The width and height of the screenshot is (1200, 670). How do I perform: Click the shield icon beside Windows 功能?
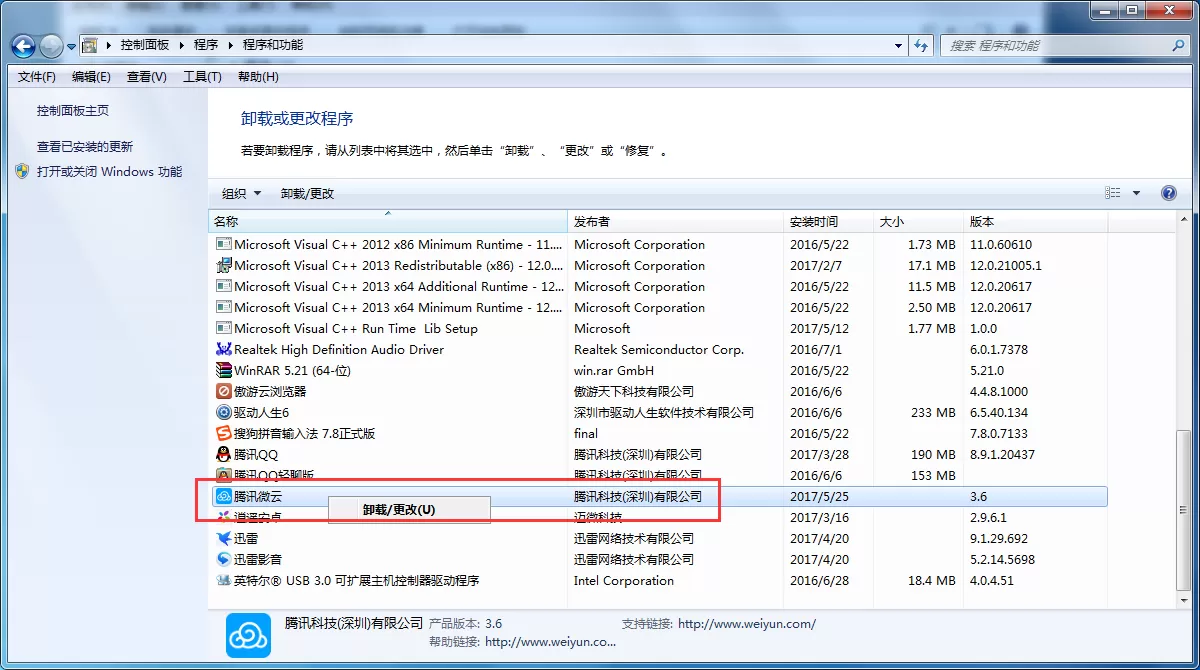point(23,171)
